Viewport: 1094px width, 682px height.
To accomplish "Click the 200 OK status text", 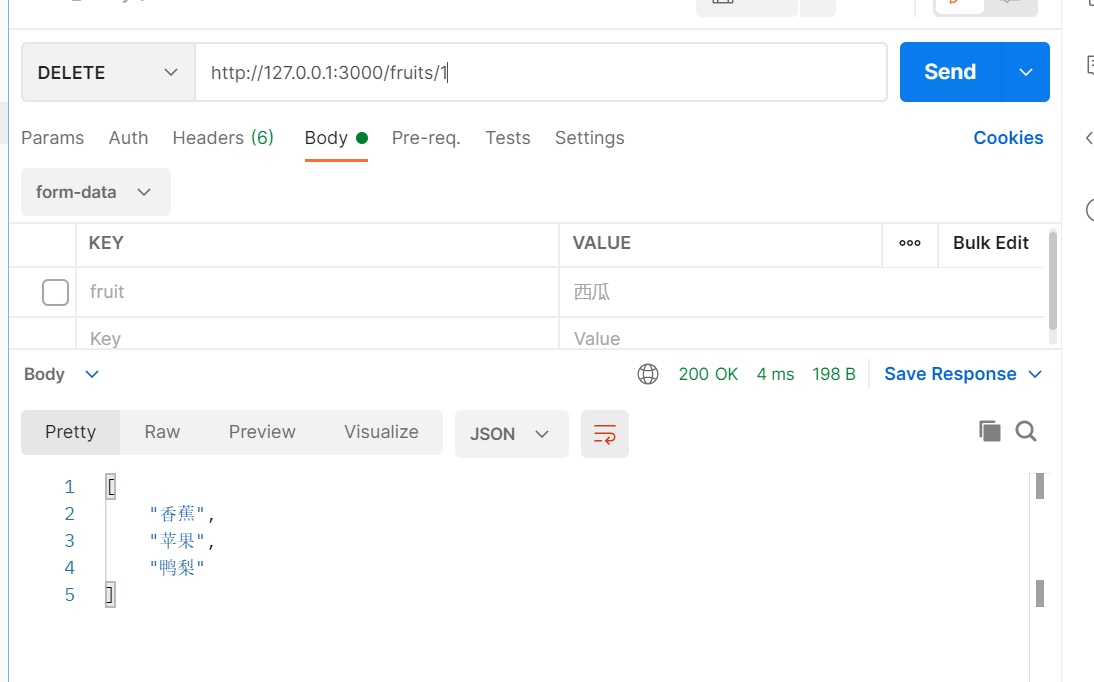I will click(x=708, y=374).
